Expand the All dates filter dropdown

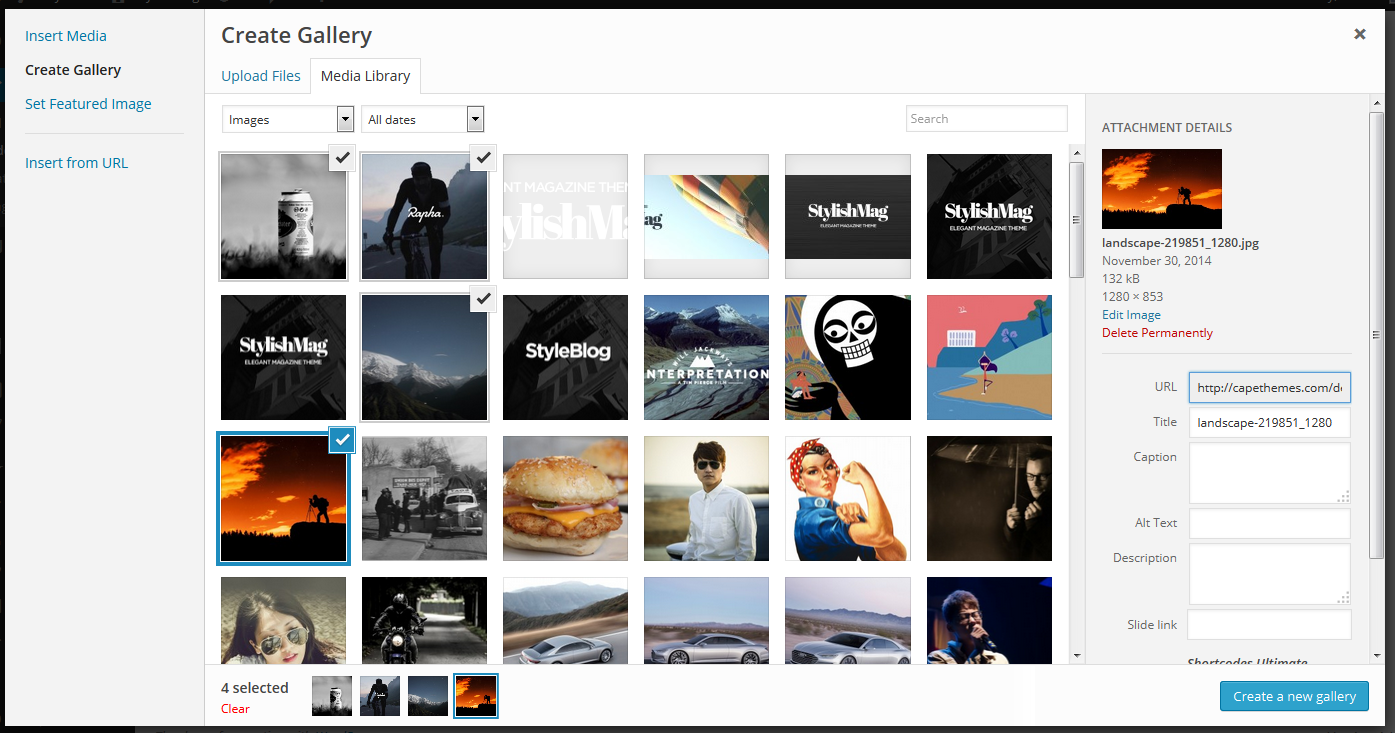422,119
